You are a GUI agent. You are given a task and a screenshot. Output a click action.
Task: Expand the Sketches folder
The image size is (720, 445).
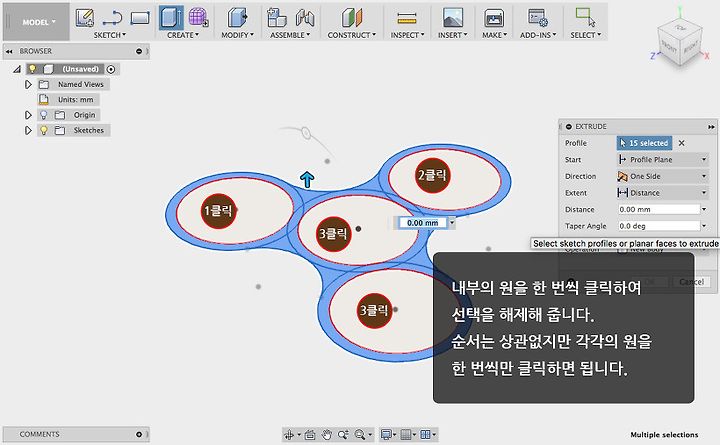(28, 130)
